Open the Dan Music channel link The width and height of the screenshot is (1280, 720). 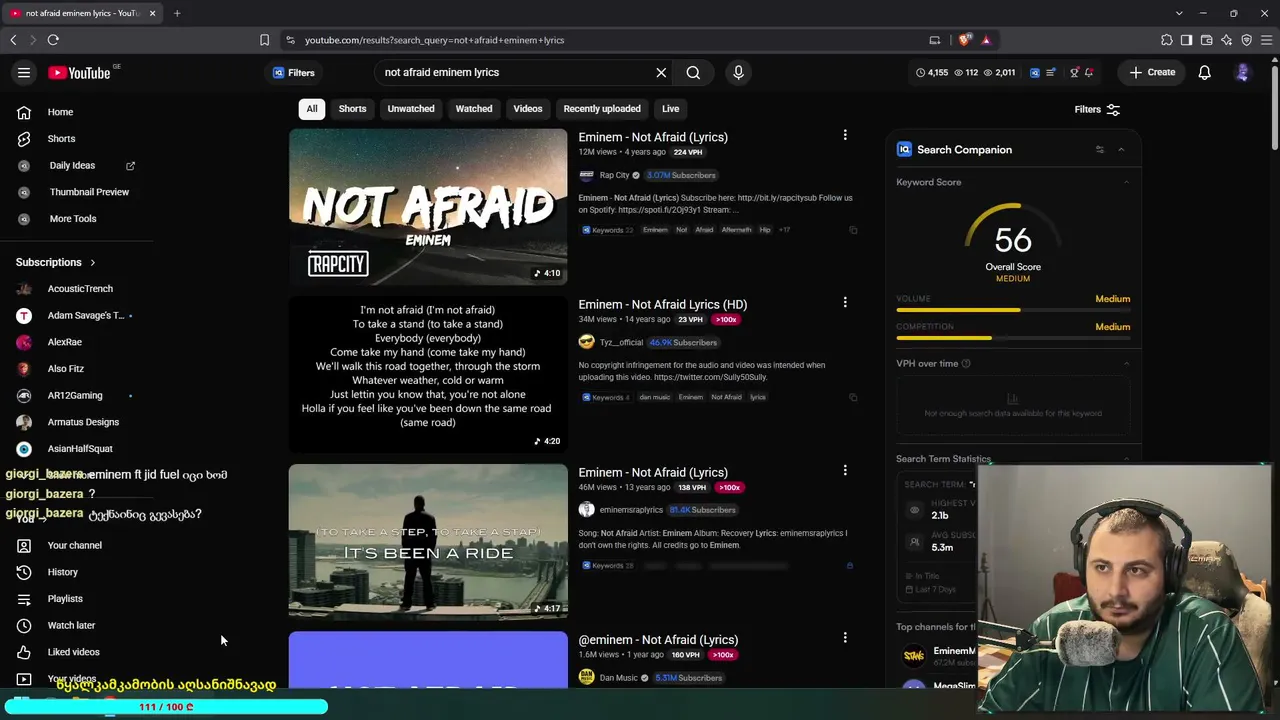[618, 678]
